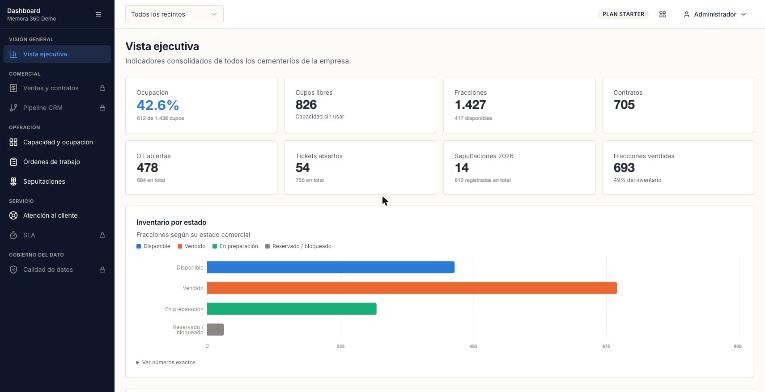
Task: Click the 'Capacidad sin usar' caption
Action: click(x=320, y=117)
